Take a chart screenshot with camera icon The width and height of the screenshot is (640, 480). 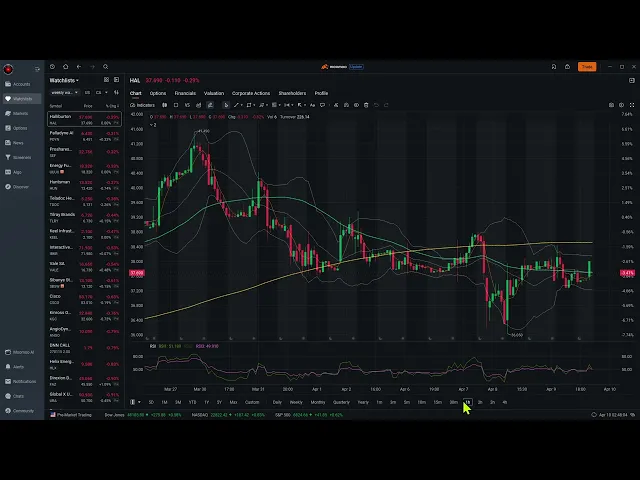point(611,105)
